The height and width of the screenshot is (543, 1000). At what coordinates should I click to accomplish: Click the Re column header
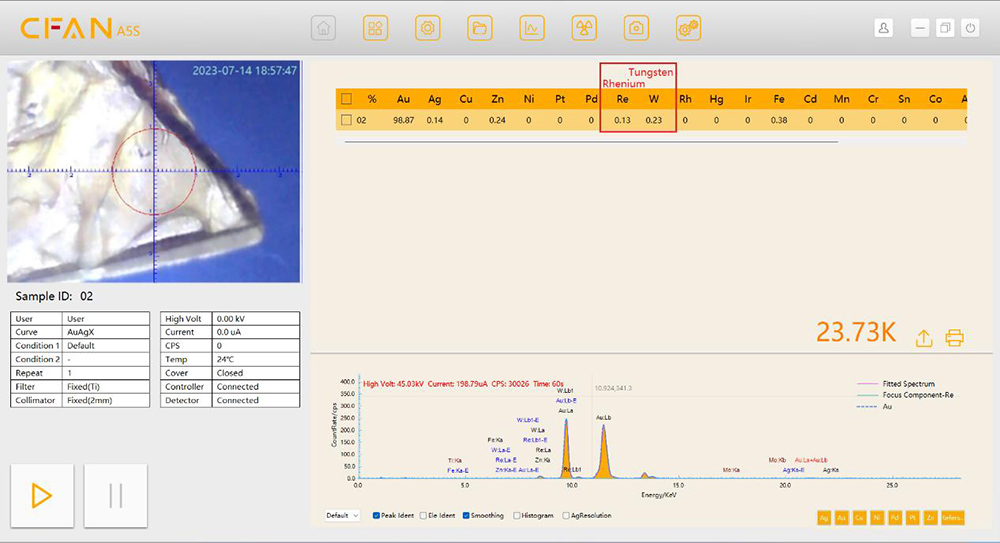click(622, 99)
